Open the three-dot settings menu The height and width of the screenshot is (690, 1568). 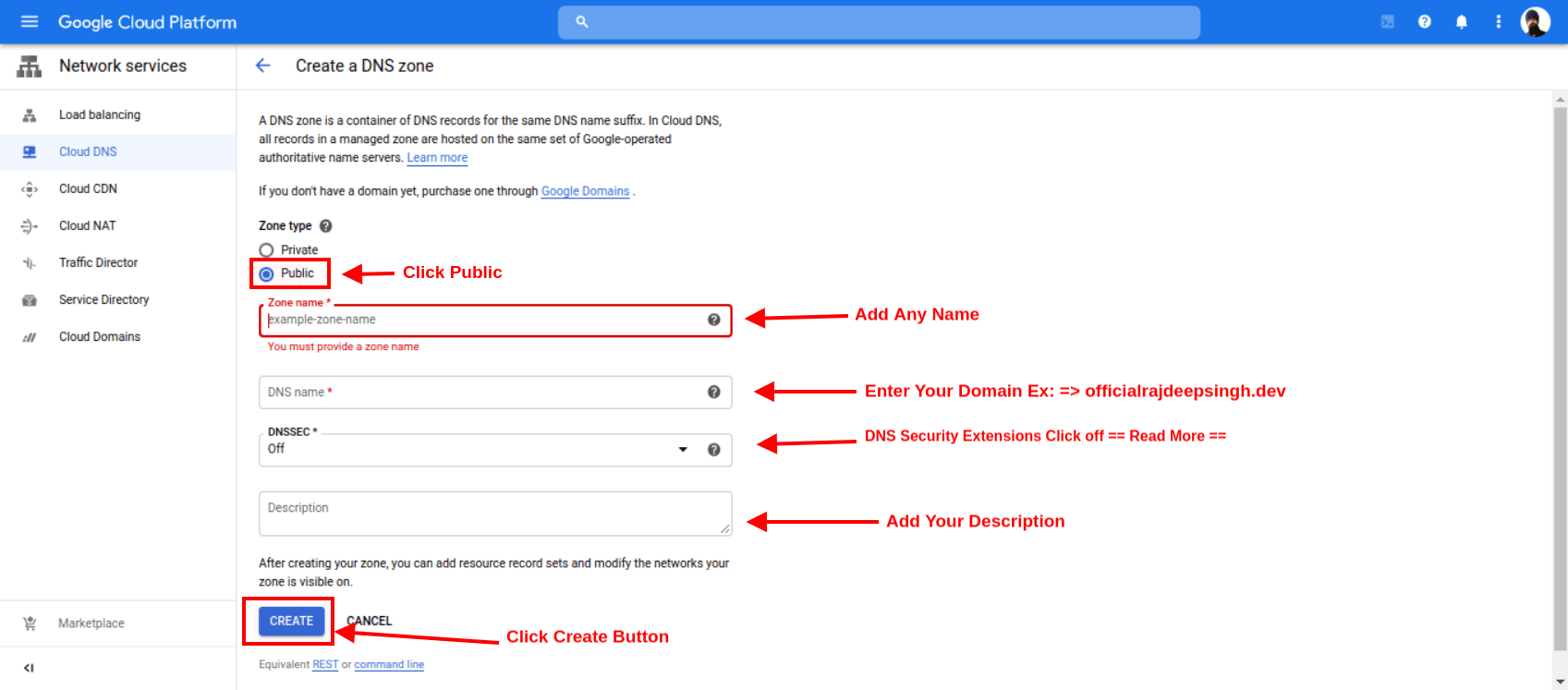(x=1499, y=21)
